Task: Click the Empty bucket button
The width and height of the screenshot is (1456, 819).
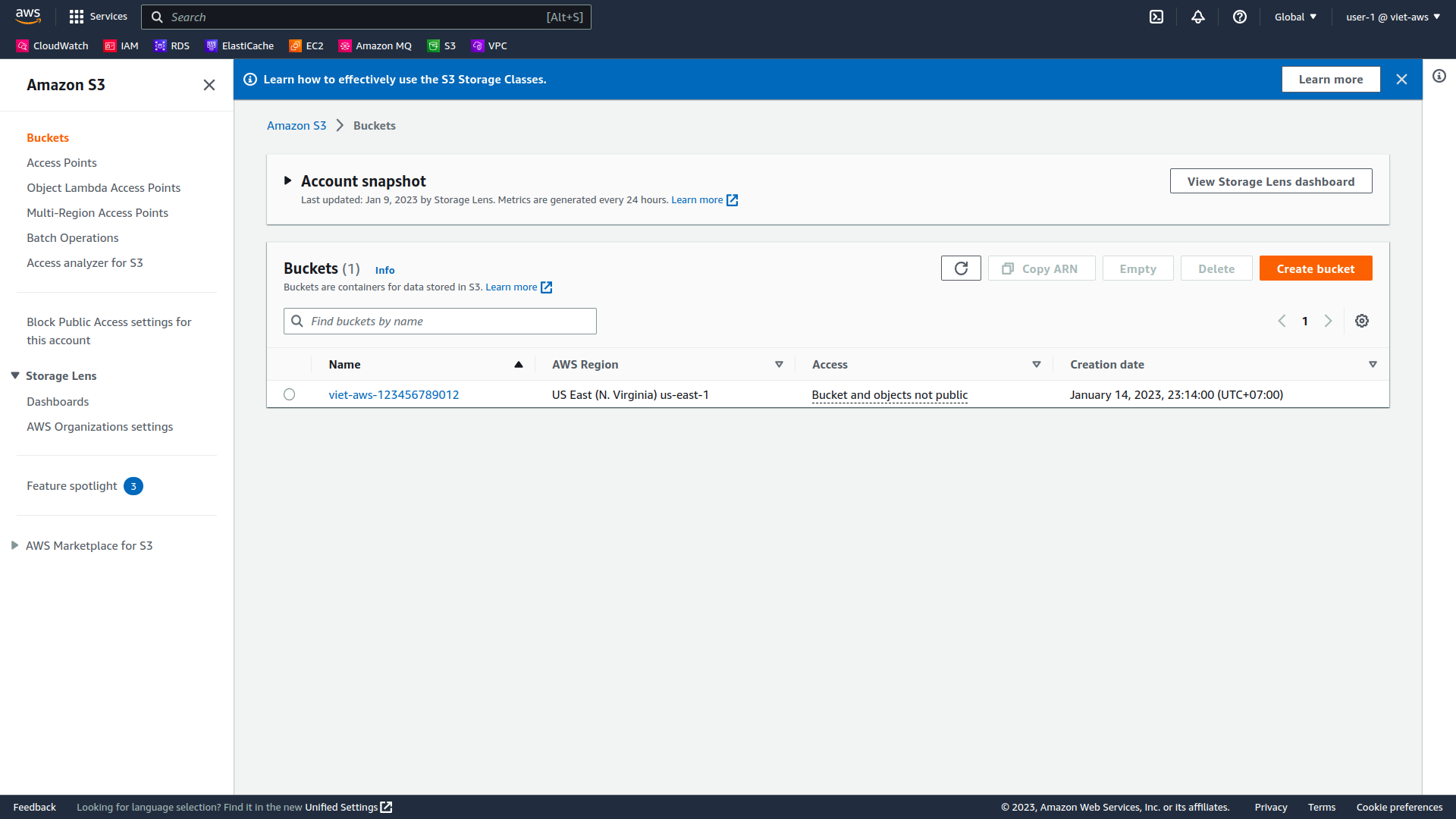Action: click(x=1137, y=268)
